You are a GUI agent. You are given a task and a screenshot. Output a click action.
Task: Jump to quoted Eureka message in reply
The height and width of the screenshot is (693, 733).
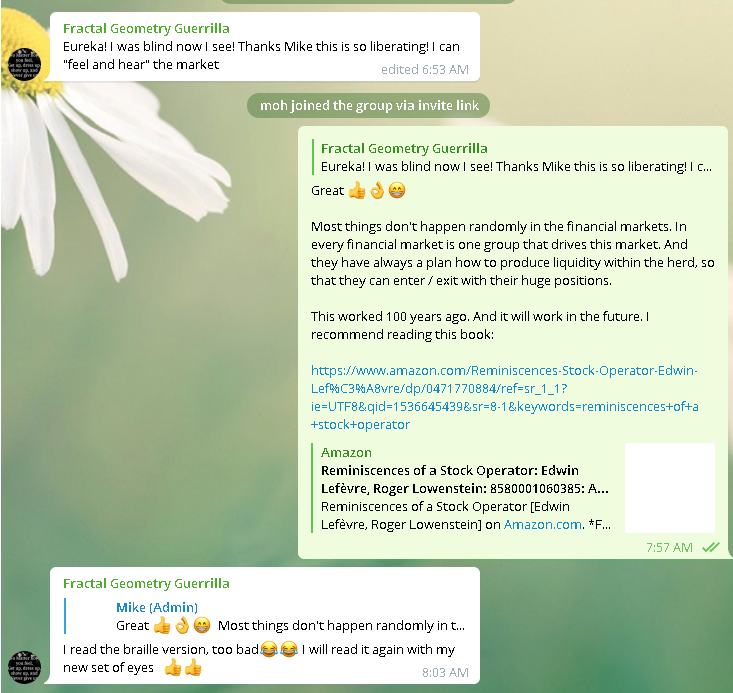(x=516, y=158)
